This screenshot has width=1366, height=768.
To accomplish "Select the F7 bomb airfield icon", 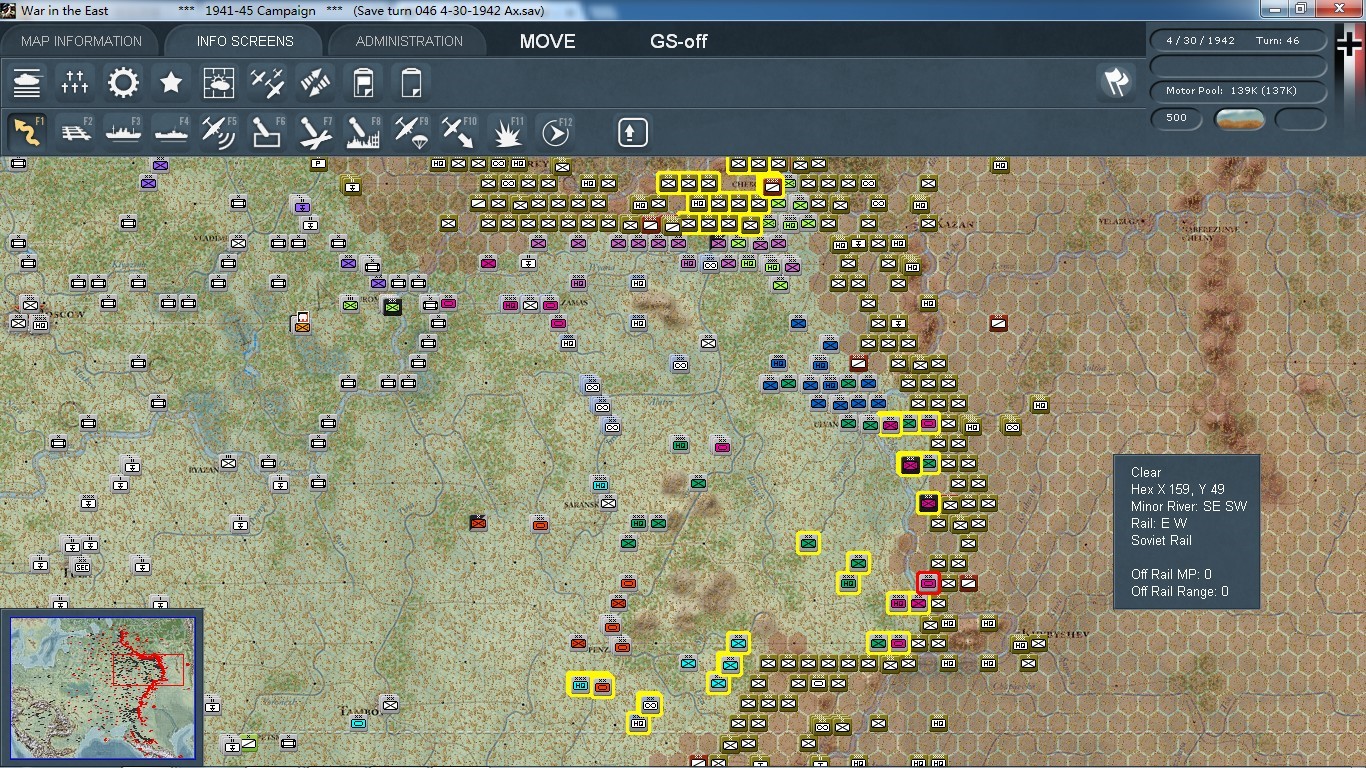I will (315, 132).
